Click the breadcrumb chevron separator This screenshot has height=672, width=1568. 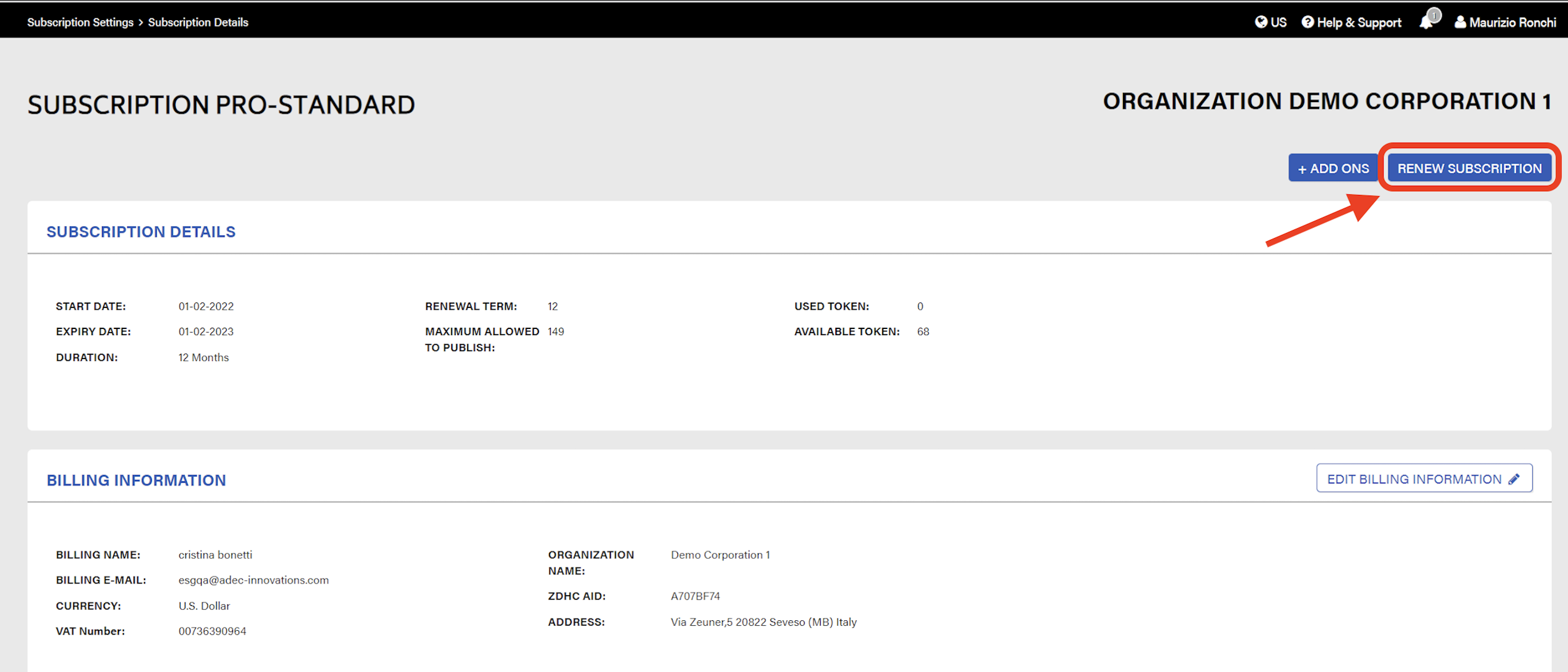(141, 22)
